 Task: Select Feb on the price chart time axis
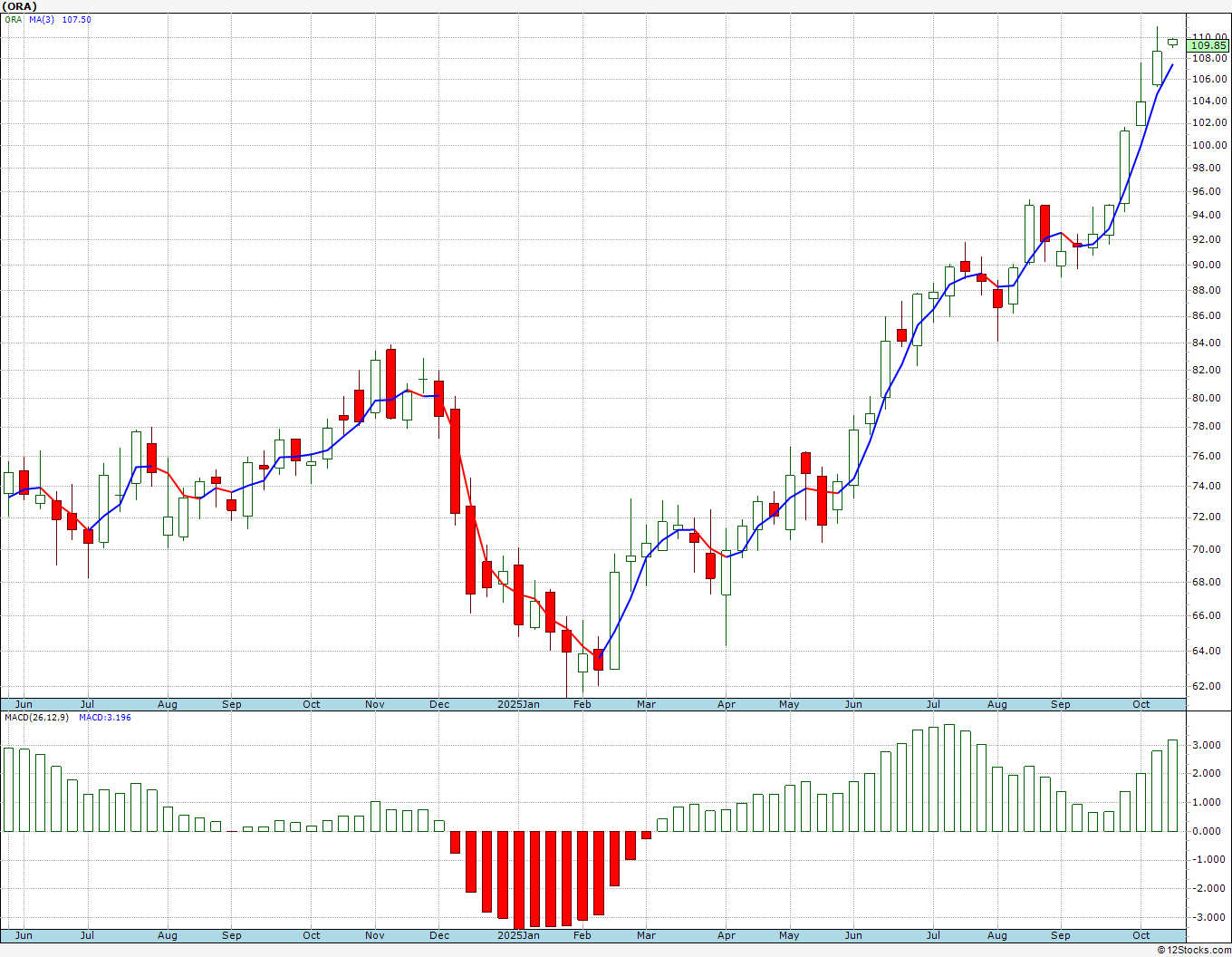(x=582, y=704)
